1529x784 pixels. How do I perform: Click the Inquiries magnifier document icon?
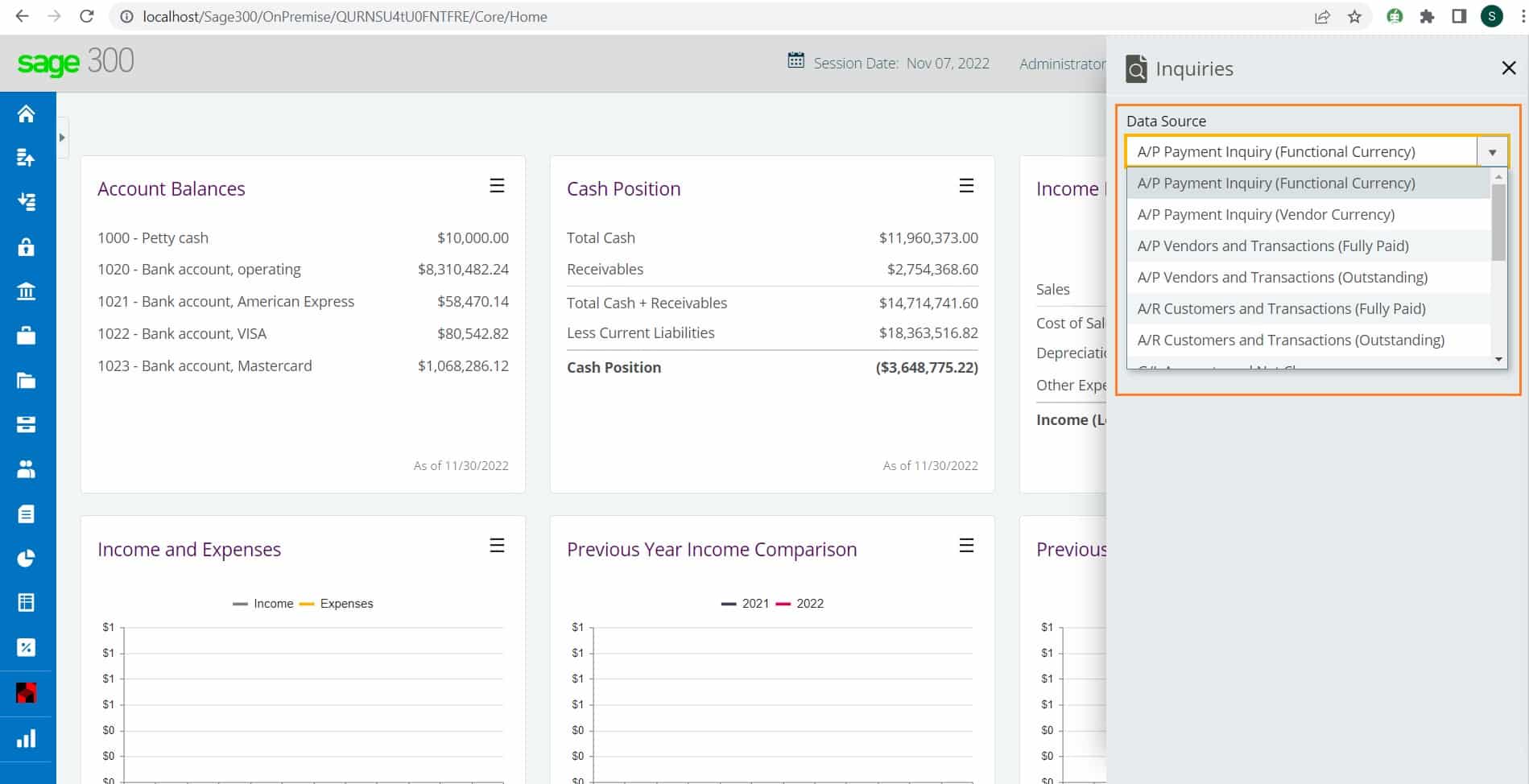pos(1136,69)
